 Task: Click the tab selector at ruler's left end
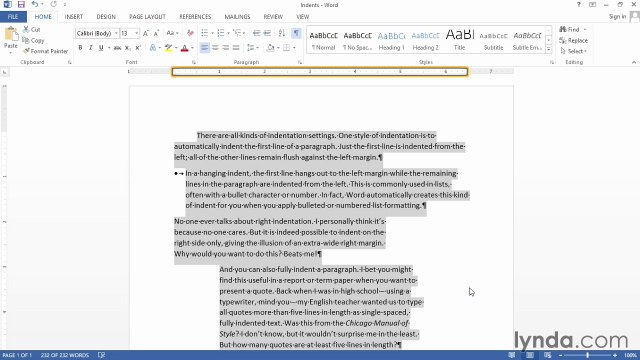(4, 72)
